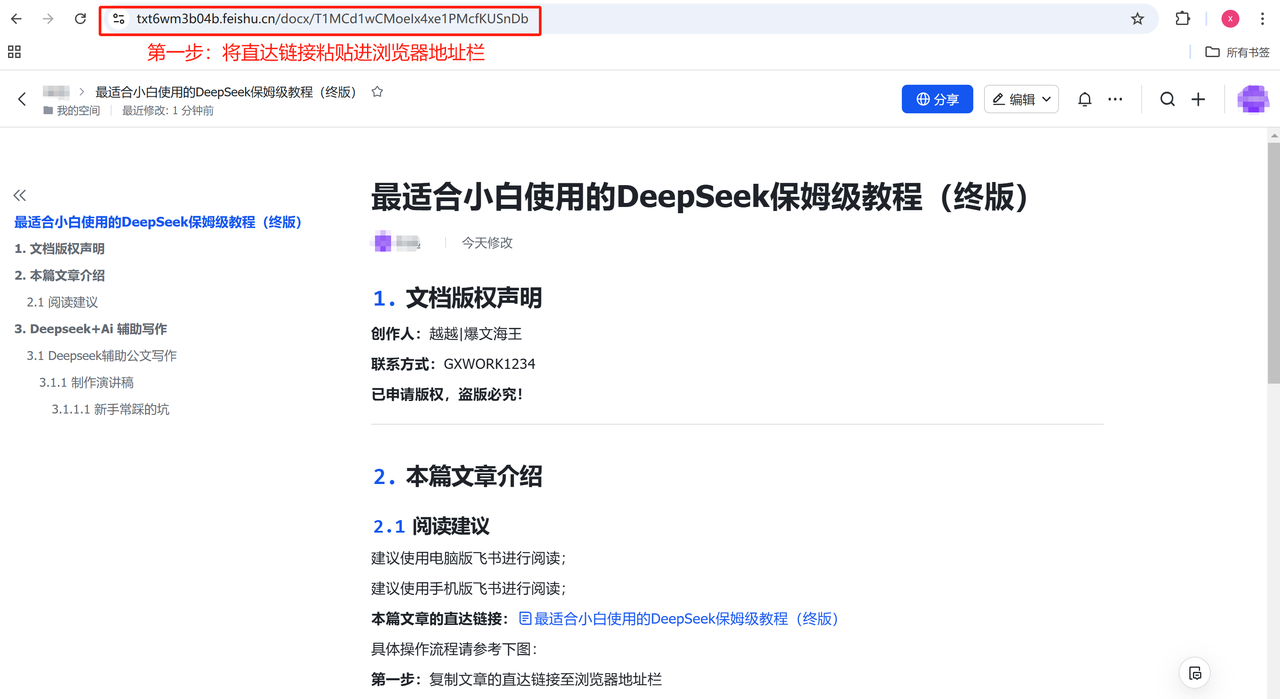Click heading 1. 文档版权声明
The width and height of the screenshot is (1280, 699).
(x=457, y=298)
